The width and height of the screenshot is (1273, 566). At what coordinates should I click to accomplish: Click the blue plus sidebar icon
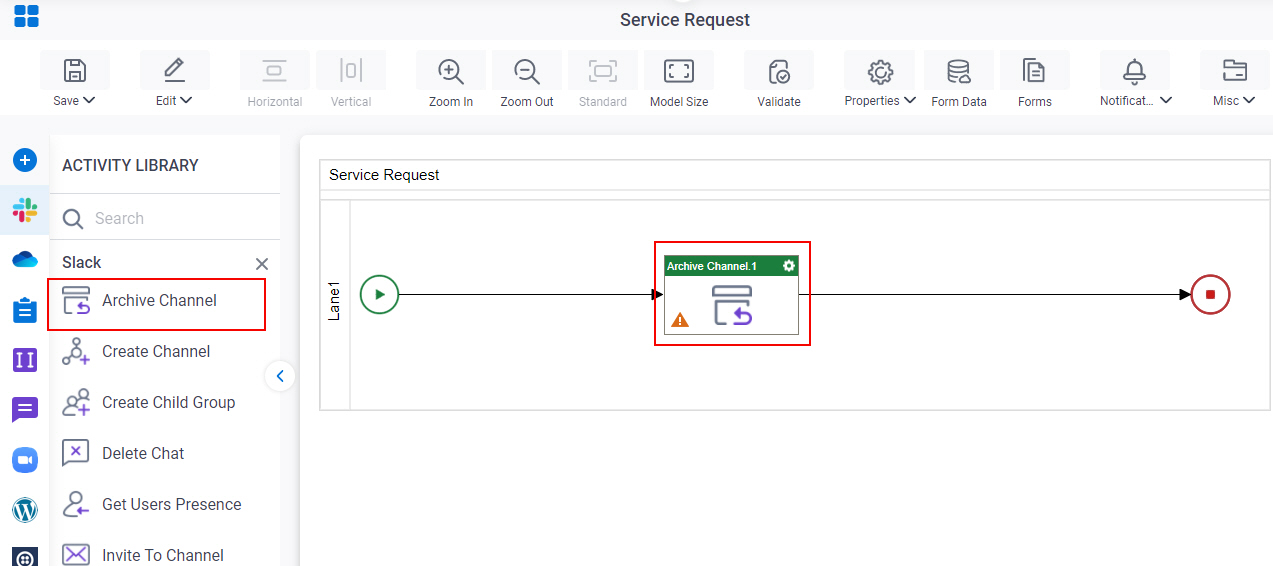(25, 160)
